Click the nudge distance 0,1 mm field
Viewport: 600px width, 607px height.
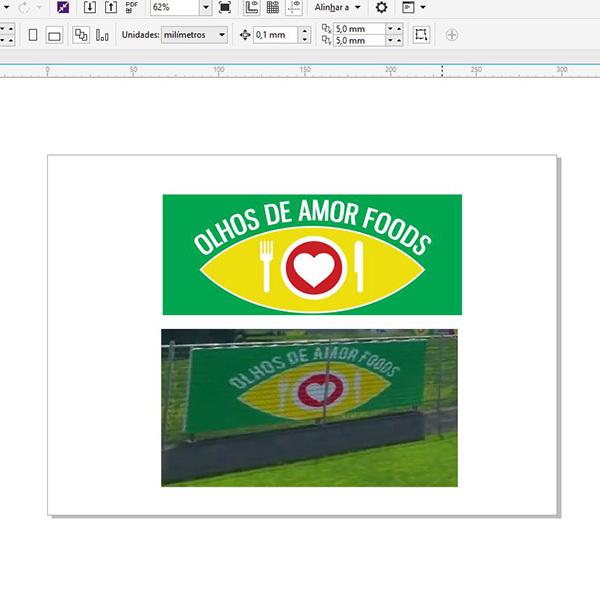276,35
